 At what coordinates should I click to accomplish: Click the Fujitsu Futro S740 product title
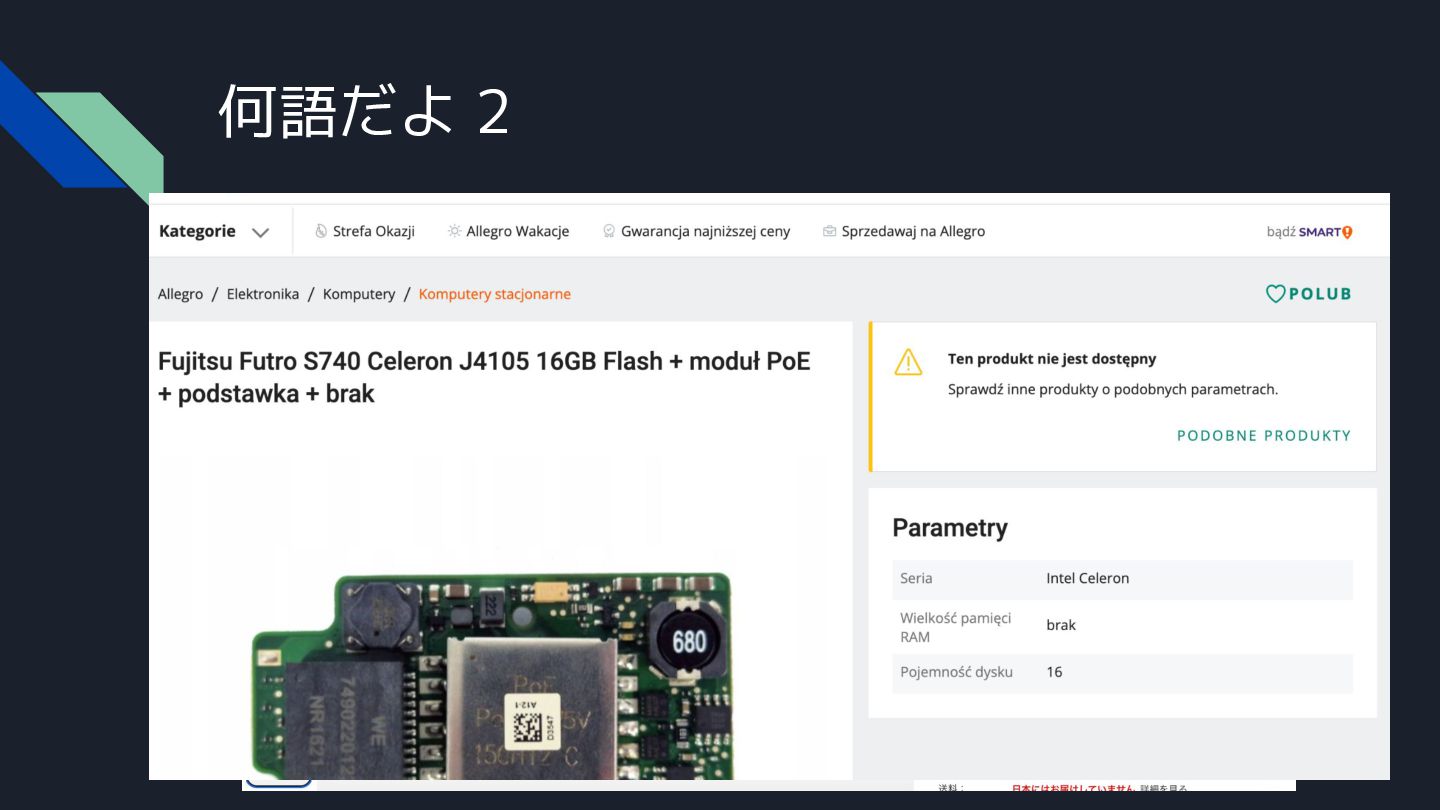tap(484, 377)
